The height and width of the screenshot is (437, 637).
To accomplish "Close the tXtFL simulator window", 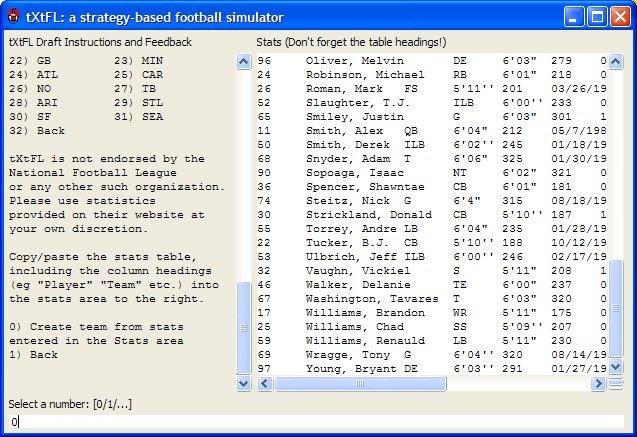I will pyautogui.click(x=620, y=17).
